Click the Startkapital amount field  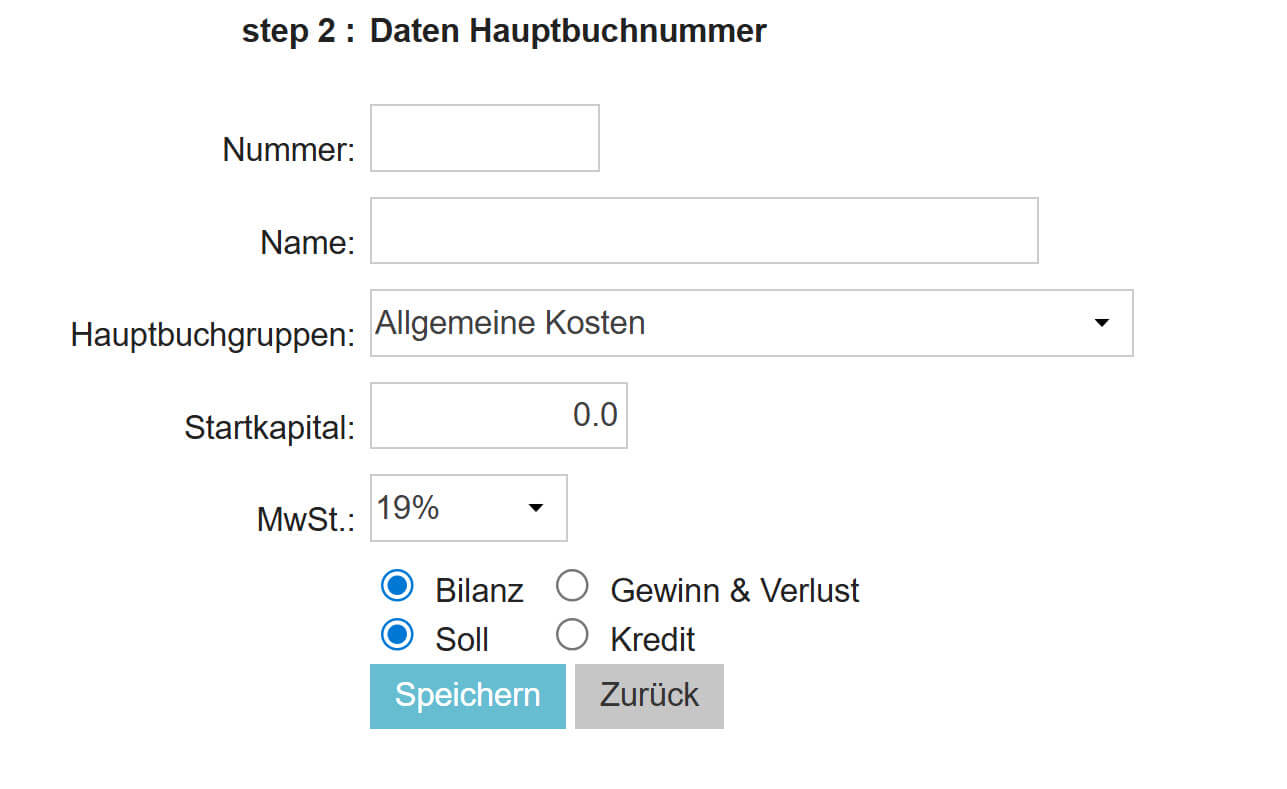point(498,415)
